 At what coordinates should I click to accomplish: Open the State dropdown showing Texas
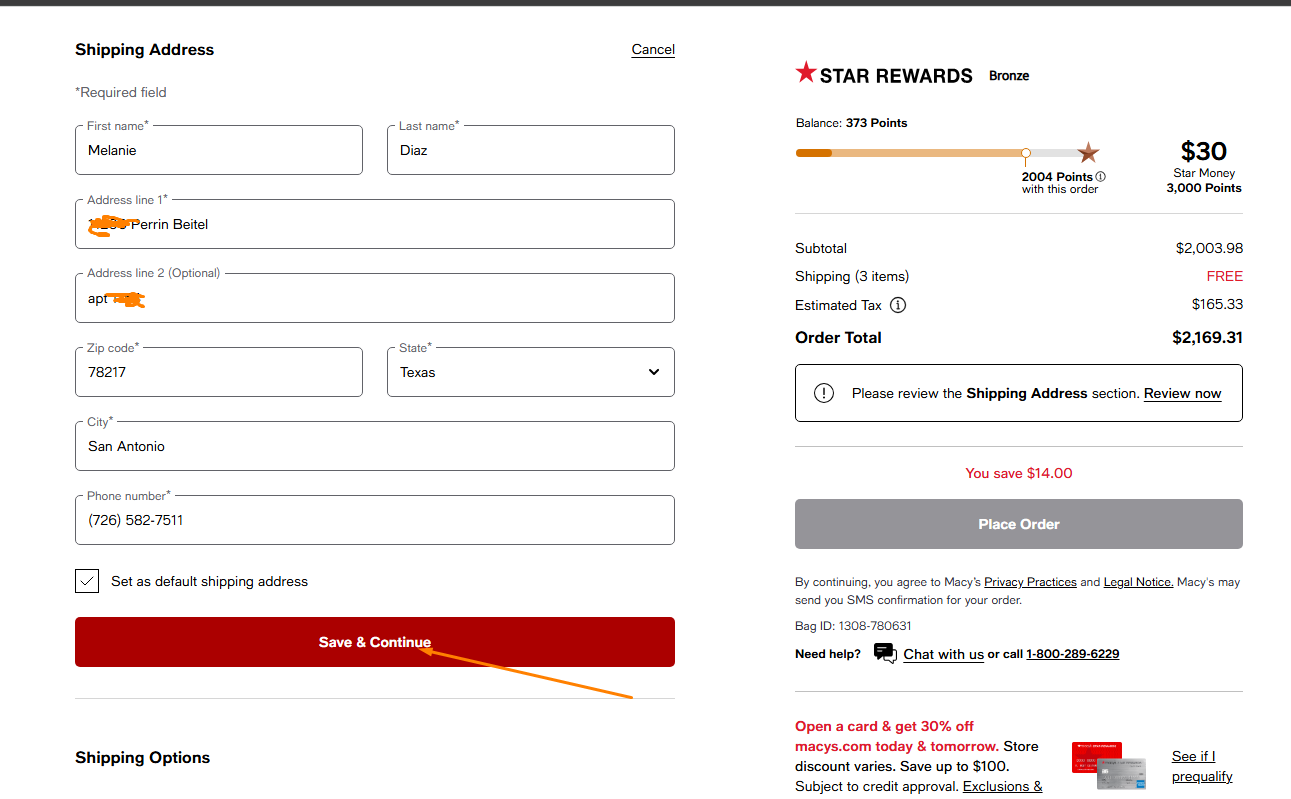pyautogui.click(x=530, y=372)
